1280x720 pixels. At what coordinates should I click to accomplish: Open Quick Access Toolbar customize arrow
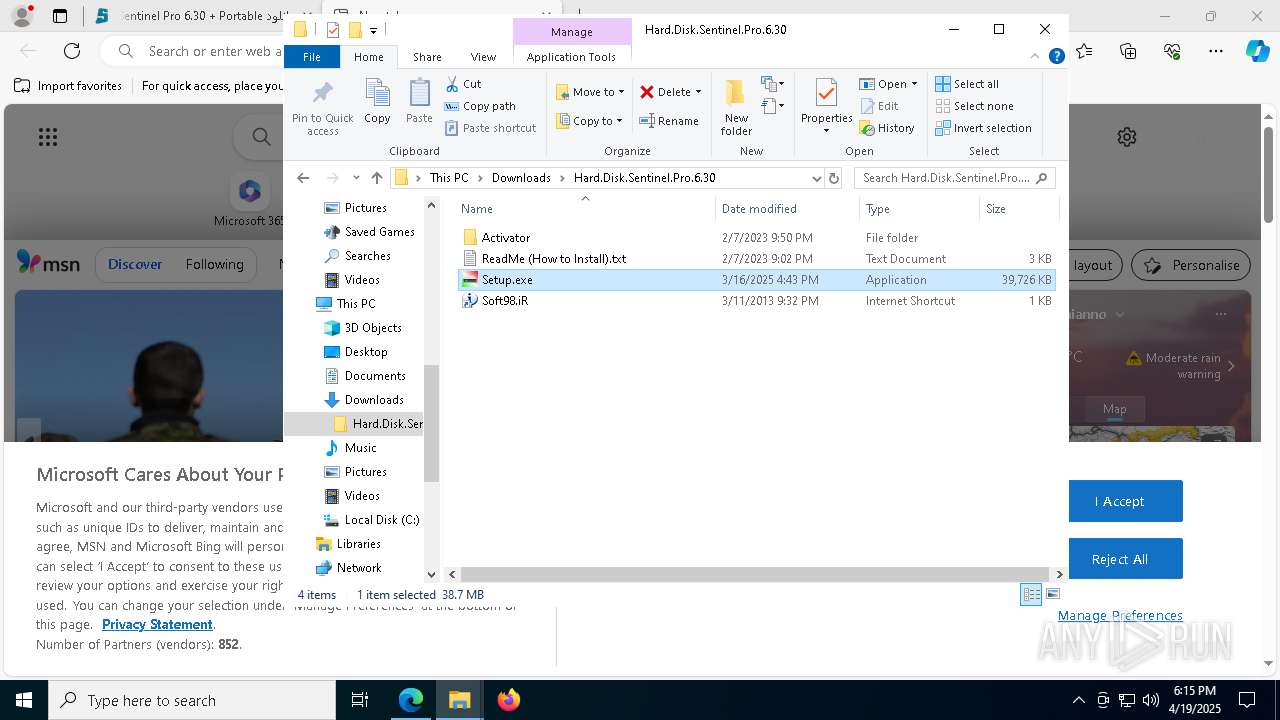tap(373, 30)
